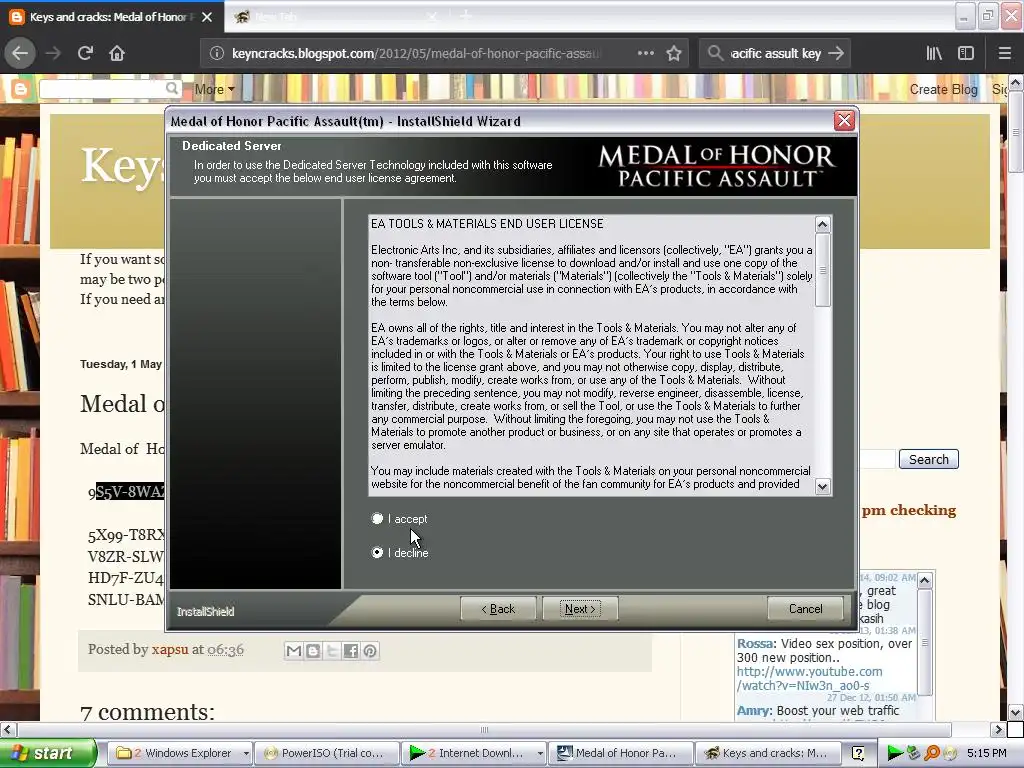Click the license text scrollbar thumb

click(x=822, y=270)
